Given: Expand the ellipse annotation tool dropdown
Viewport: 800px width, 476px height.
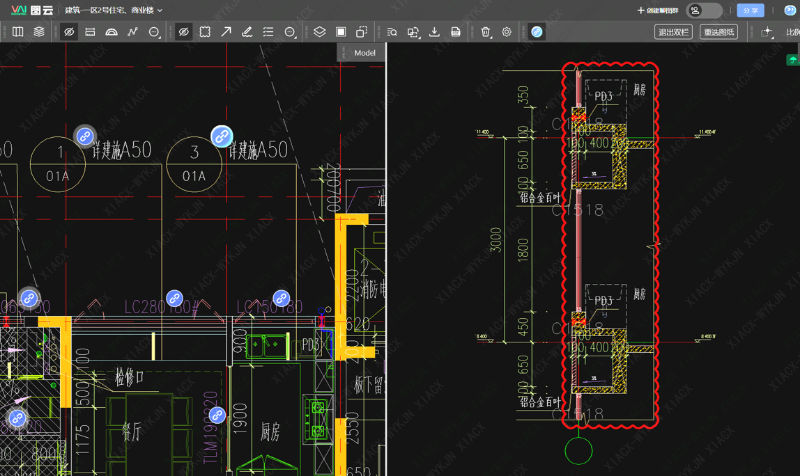Looking at the screenshot, I should click(290, 32).
